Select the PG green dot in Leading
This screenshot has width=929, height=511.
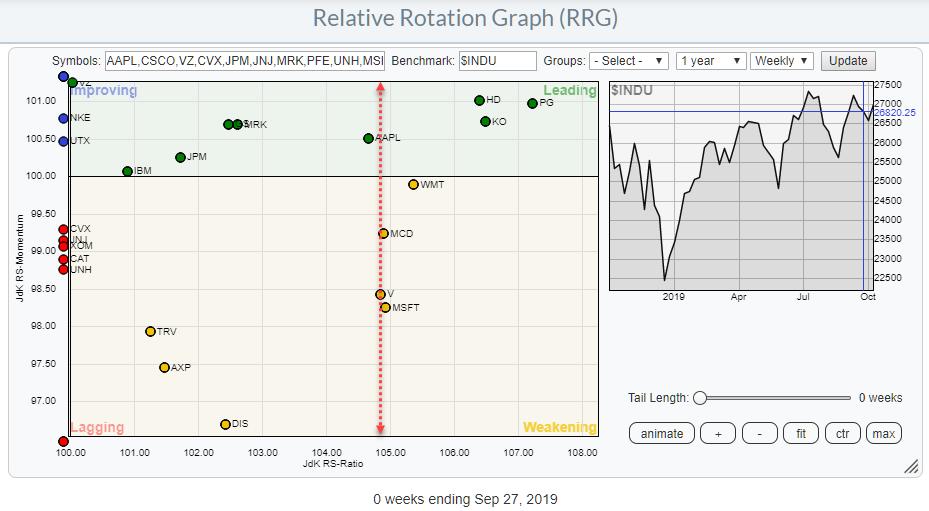[x=532, y=103]
